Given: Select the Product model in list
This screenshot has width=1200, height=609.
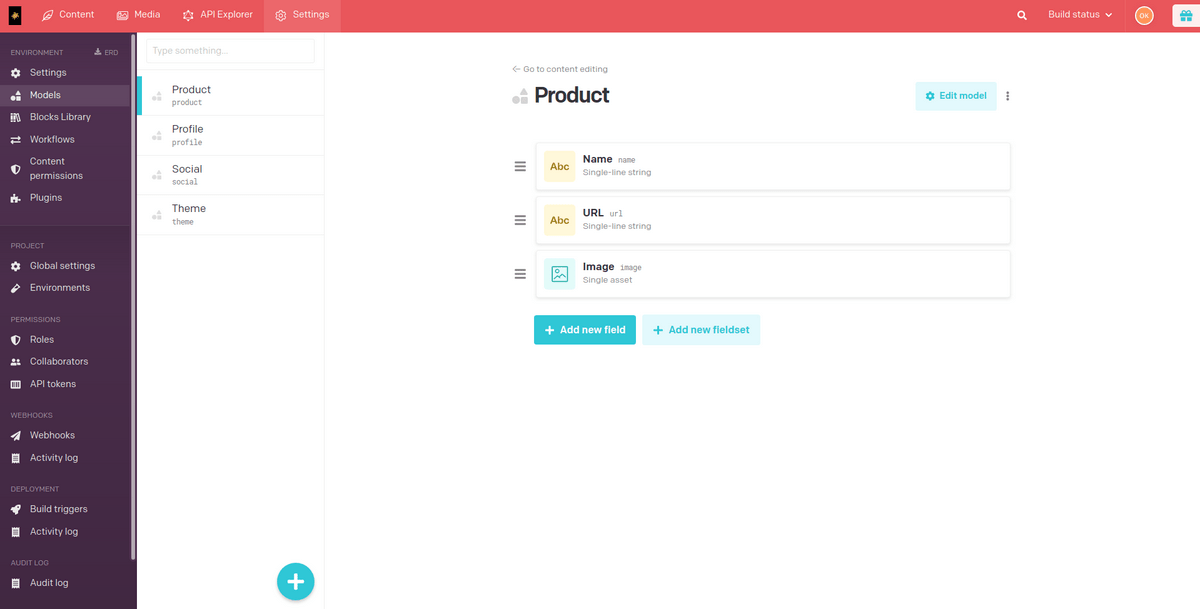Looking at the screenshot, I should click(230, 95).
